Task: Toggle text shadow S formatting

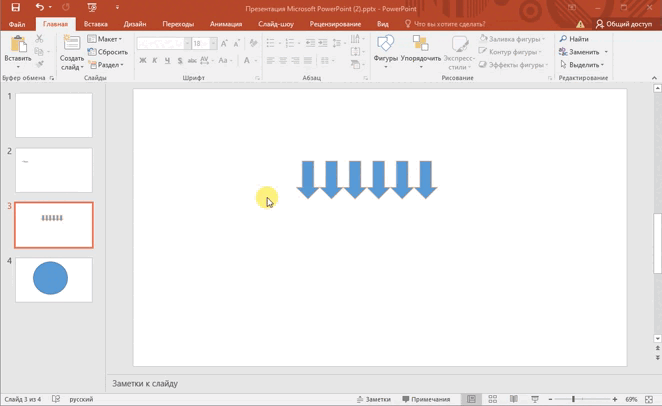Action: pos(180,61)
